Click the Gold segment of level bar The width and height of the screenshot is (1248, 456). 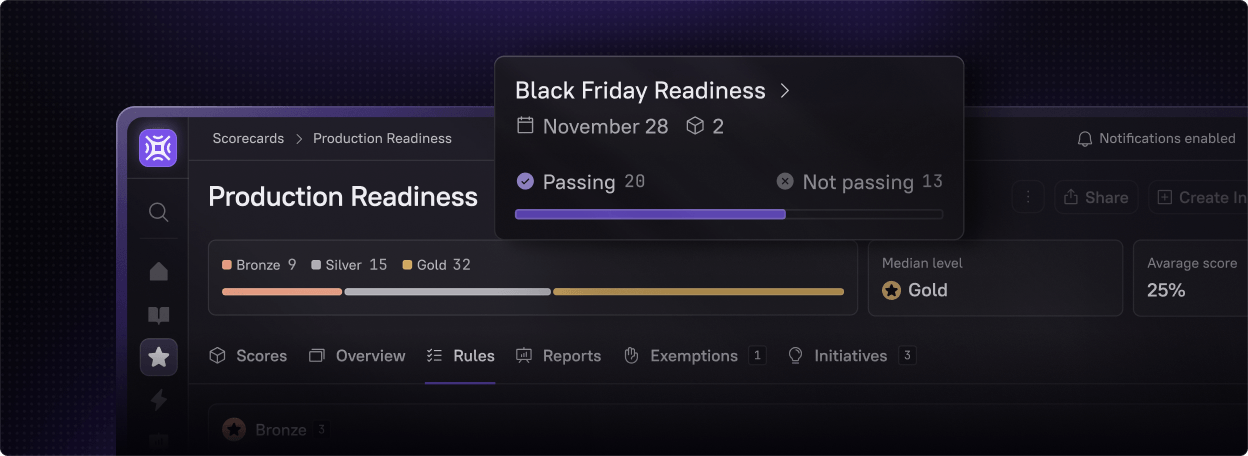click(x=698, y=292)
